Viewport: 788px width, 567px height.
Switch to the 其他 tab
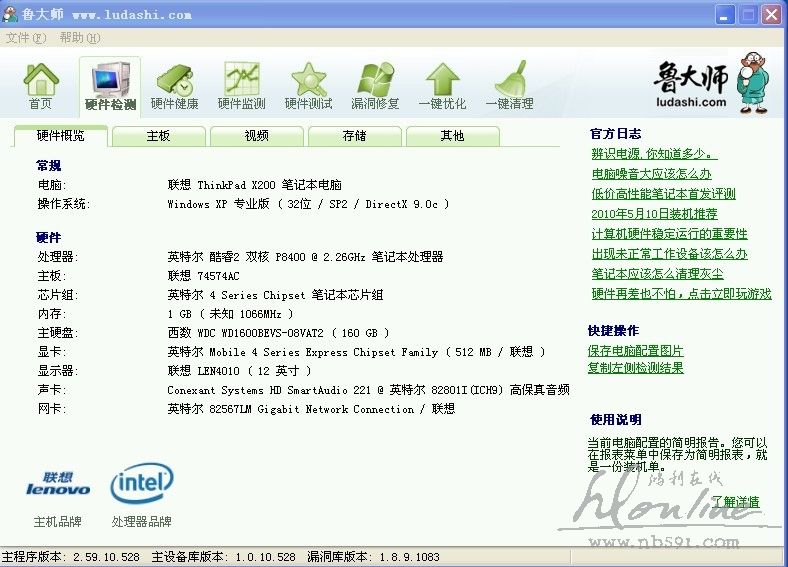point(452,136)
